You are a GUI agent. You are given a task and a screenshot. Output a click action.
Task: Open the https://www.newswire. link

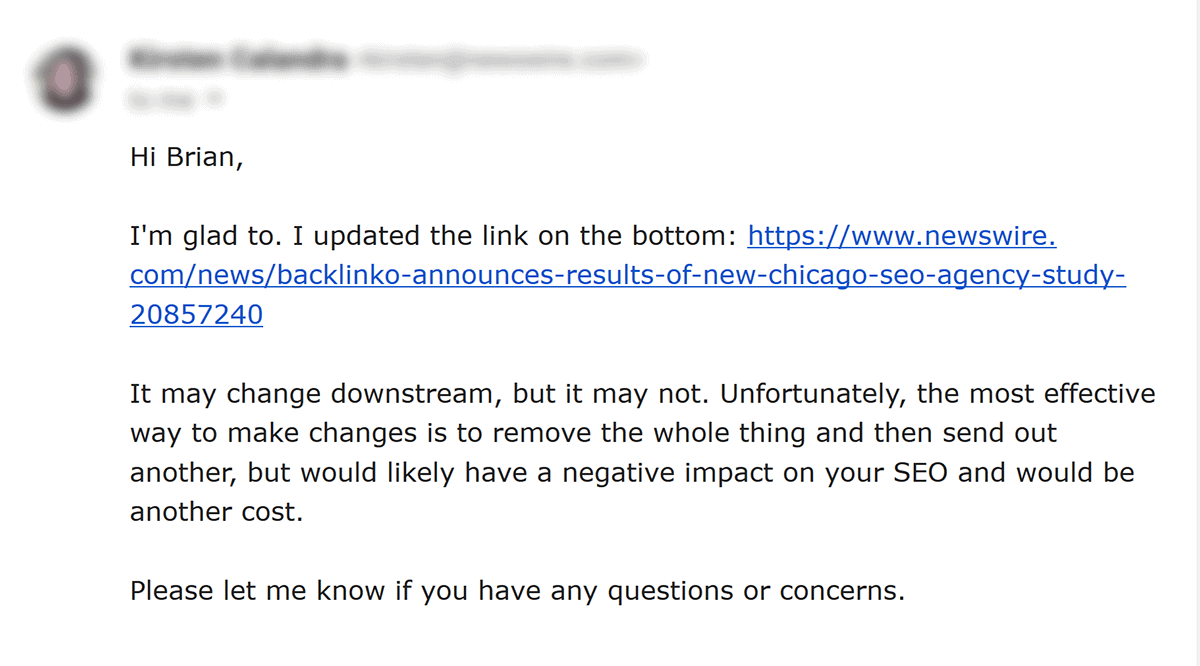click(x=902, y=237)
